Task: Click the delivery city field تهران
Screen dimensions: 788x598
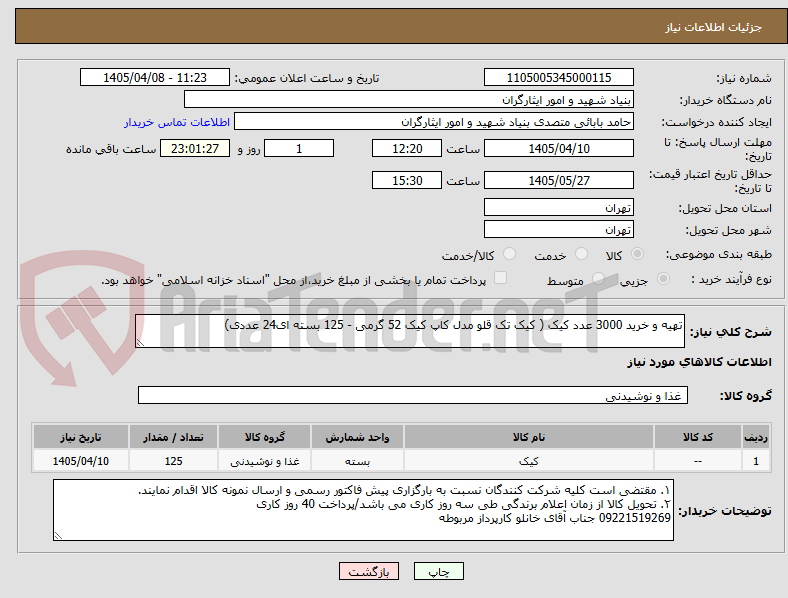Action: coord(559,230)
